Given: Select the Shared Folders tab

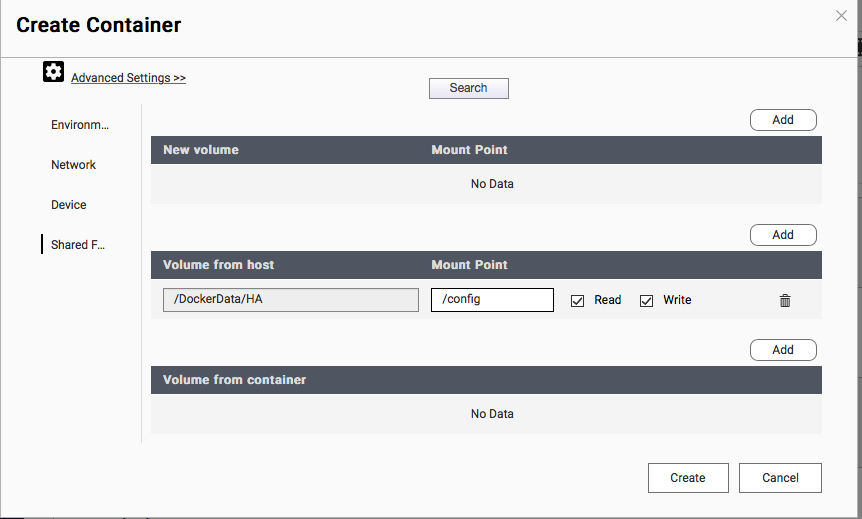Looking at the screenshot, I should pyautogui.click(x=78, y=245).
